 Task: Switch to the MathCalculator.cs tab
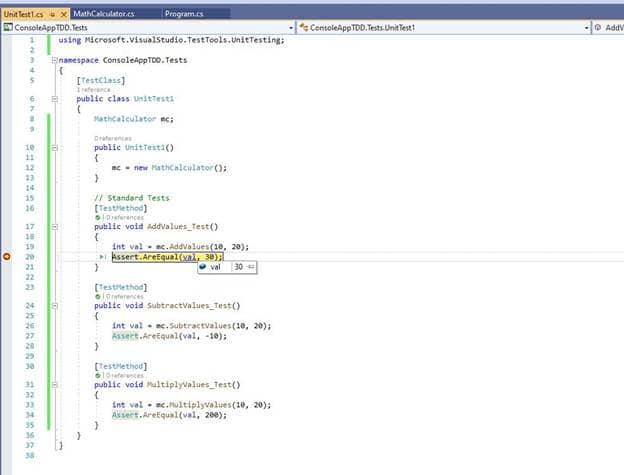tap(104, 14)
